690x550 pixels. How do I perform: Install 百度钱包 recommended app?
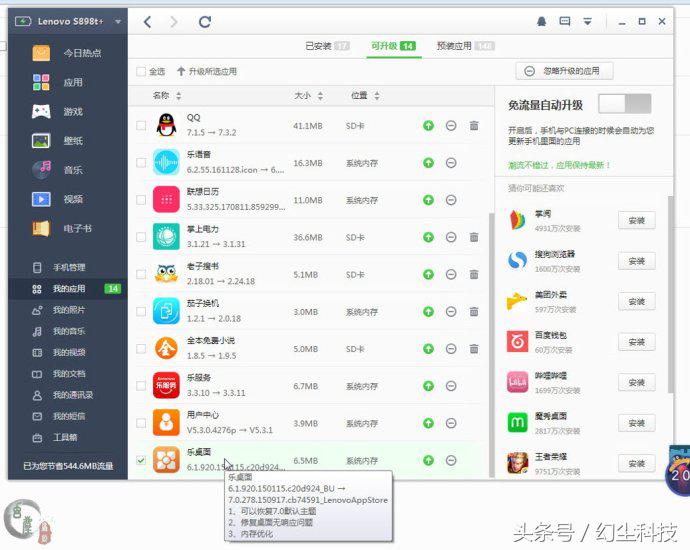(x=636, y=342)
